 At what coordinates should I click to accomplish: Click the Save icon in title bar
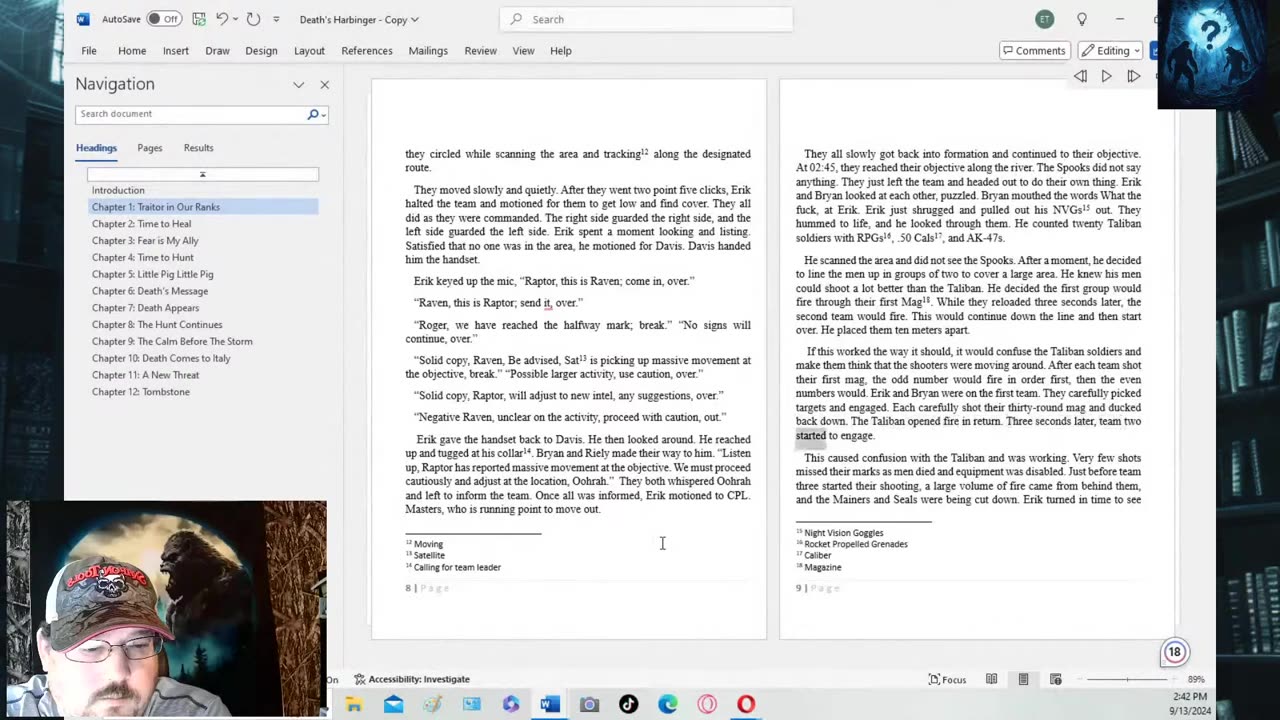pos(199,19)
